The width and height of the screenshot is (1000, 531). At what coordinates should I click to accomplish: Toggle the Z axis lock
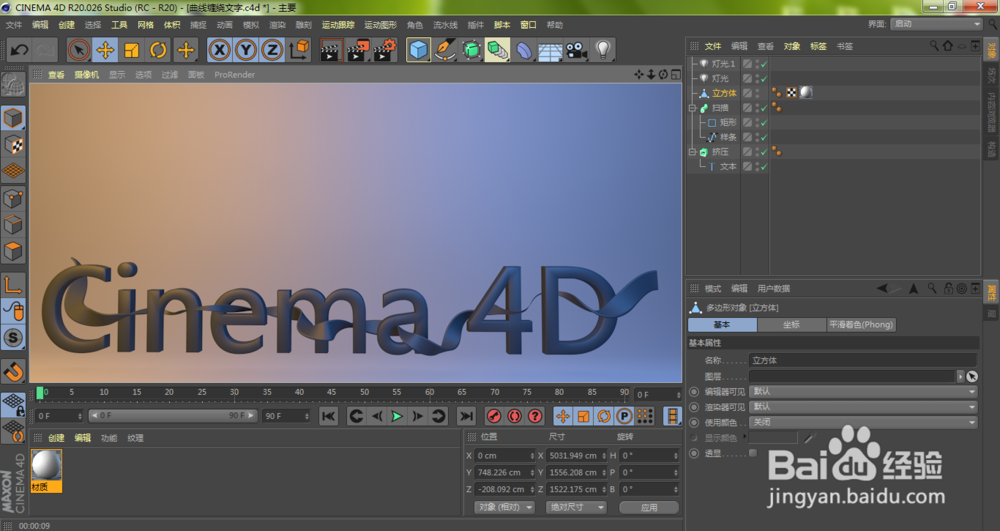272,50
